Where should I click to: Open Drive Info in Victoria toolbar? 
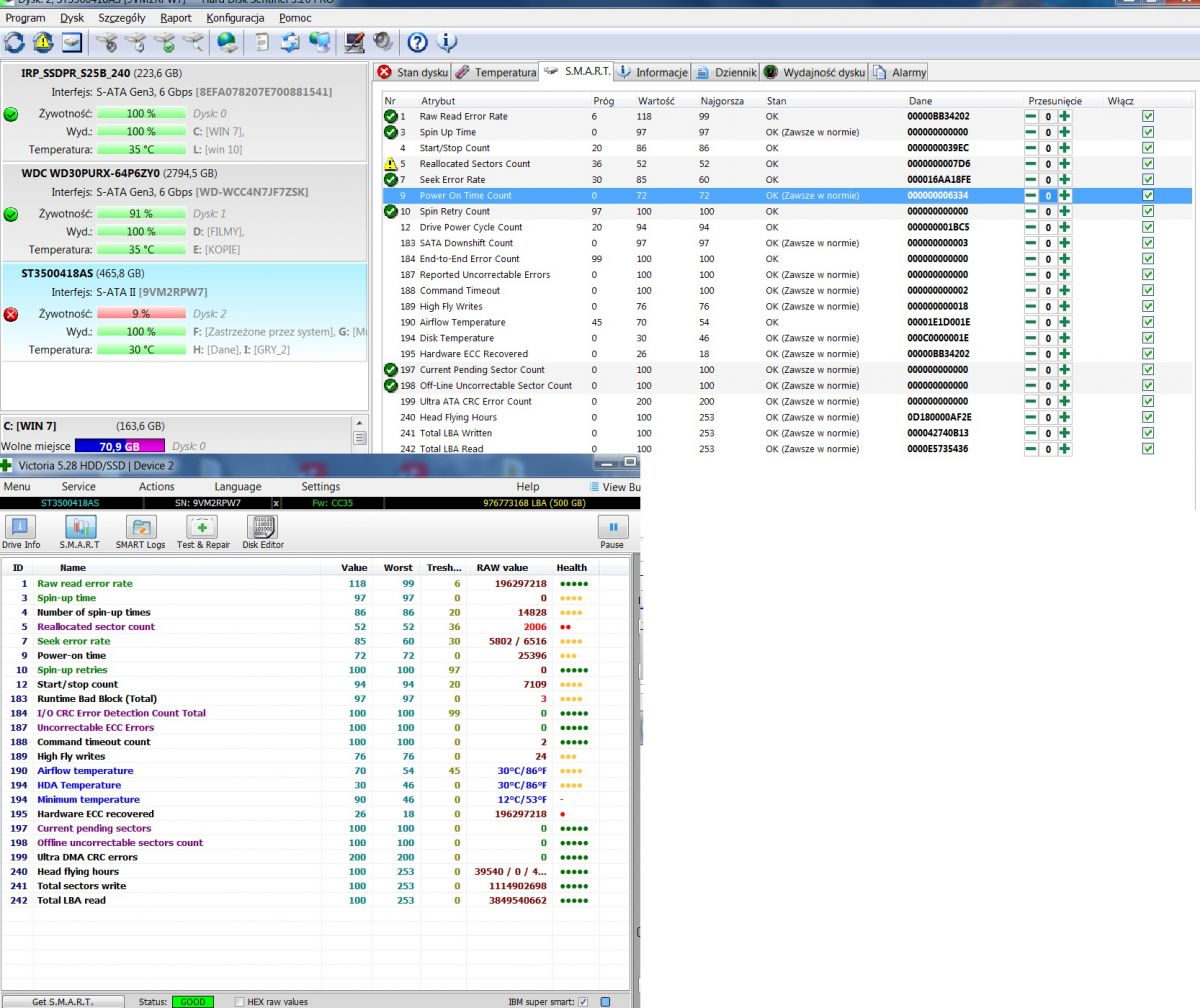(x=21, y=532)
